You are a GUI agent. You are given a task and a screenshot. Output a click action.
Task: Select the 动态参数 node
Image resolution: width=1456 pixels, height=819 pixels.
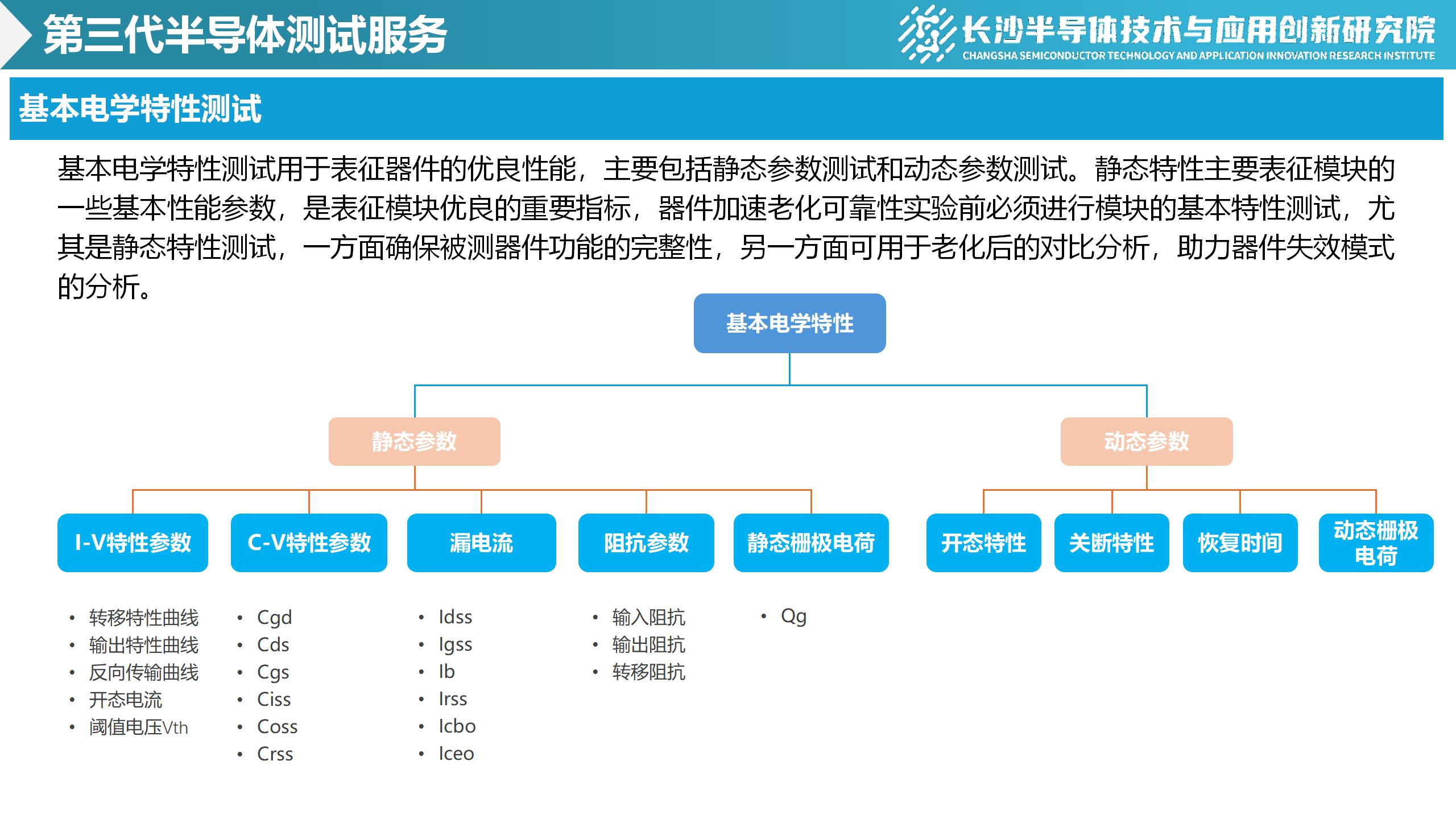[x=1147, y=441]
